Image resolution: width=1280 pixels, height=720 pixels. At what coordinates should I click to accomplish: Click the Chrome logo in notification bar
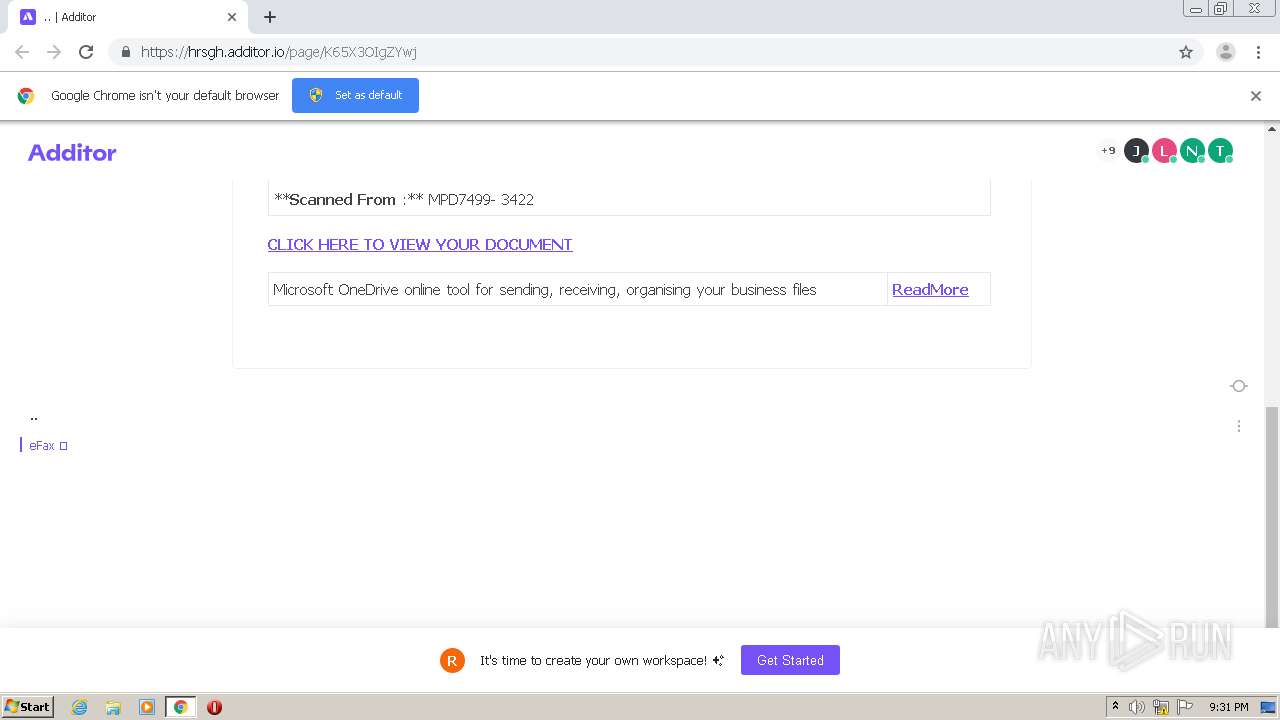click(x=26, y=96)
